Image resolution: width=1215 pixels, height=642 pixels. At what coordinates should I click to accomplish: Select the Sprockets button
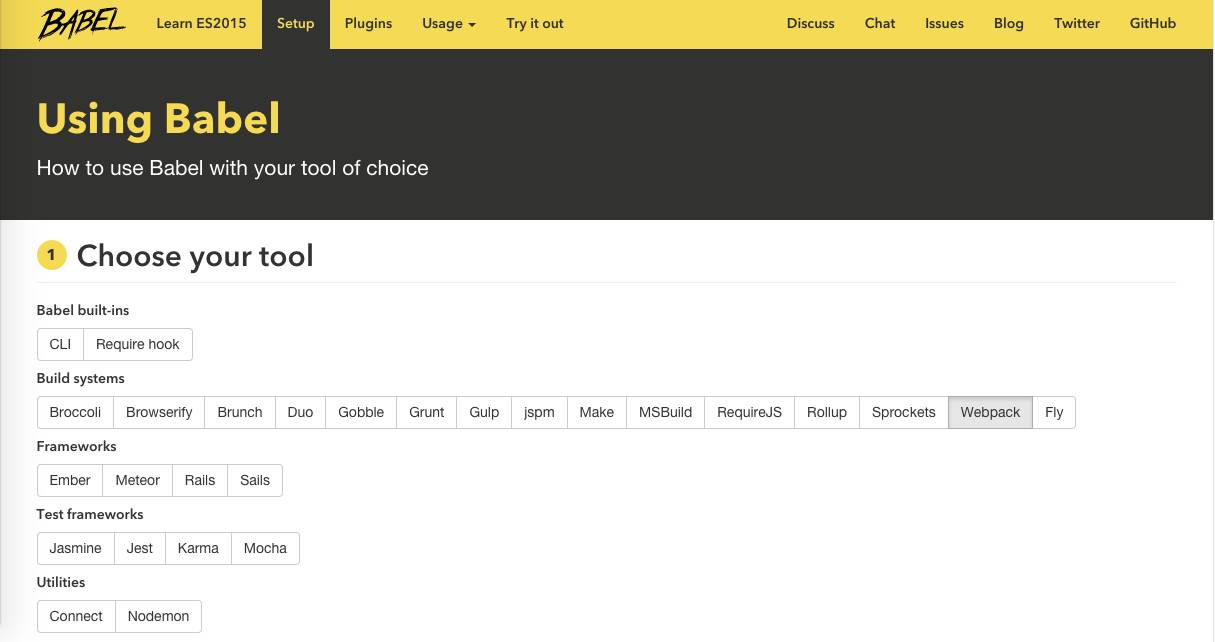coord(904,412)
